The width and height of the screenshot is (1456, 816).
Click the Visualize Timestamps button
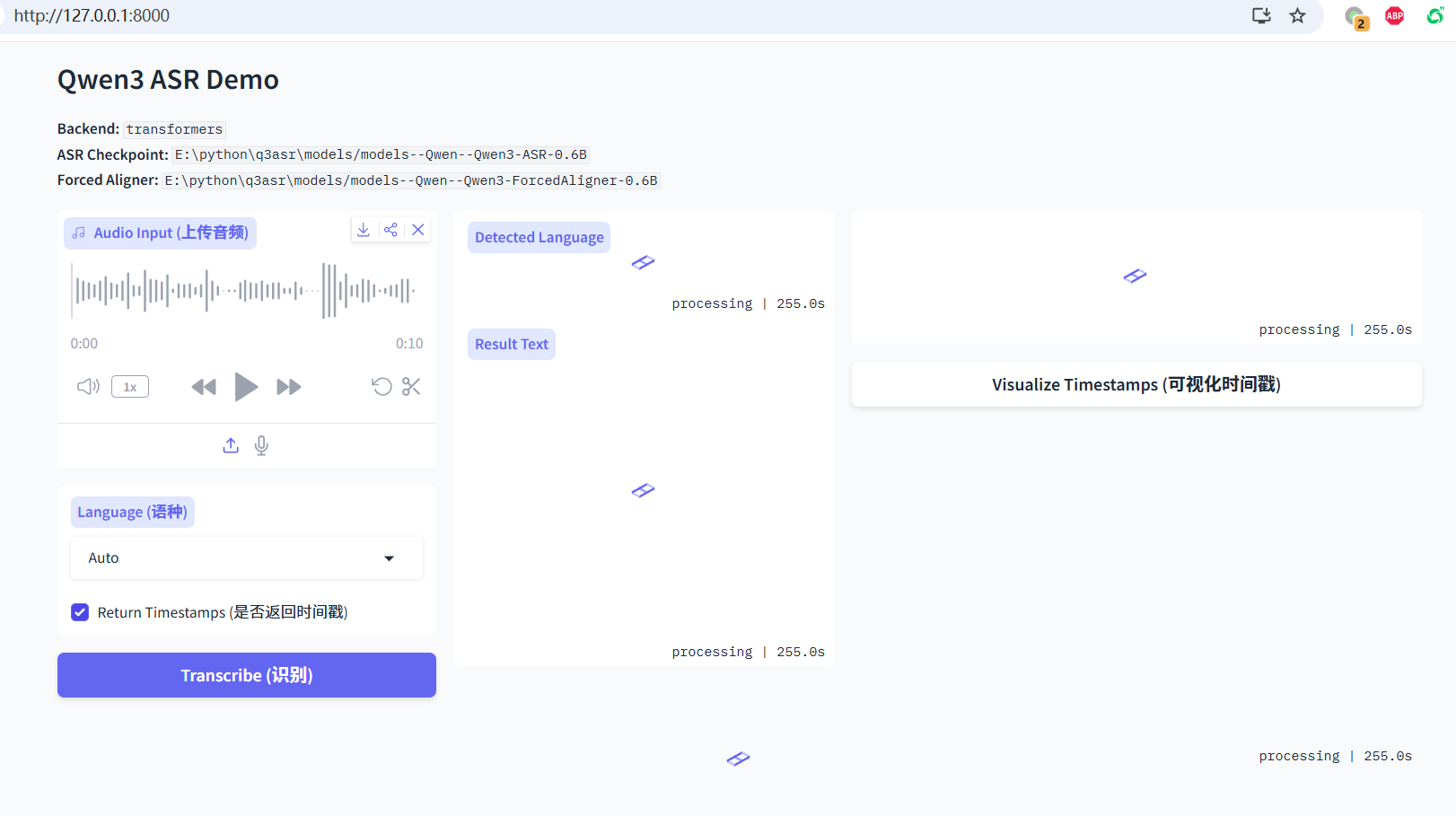pos(1136,384)
